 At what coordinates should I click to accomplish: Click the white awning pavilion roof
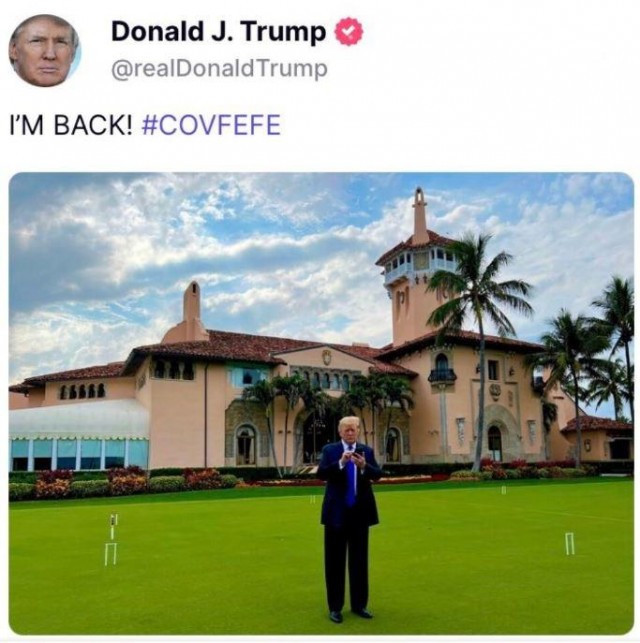[x=78, y=418]
